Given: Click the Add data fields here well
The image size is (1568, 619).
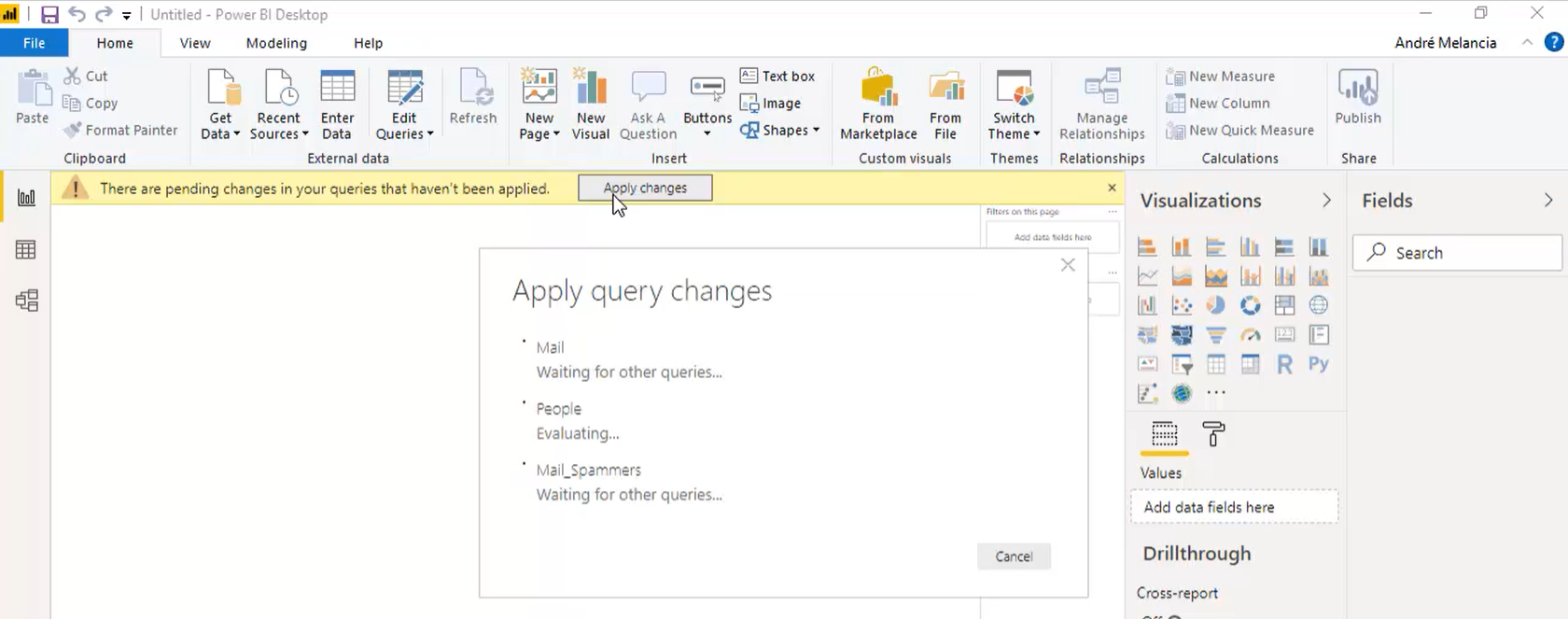Looking at the screenshot, I should point(1234,507).
